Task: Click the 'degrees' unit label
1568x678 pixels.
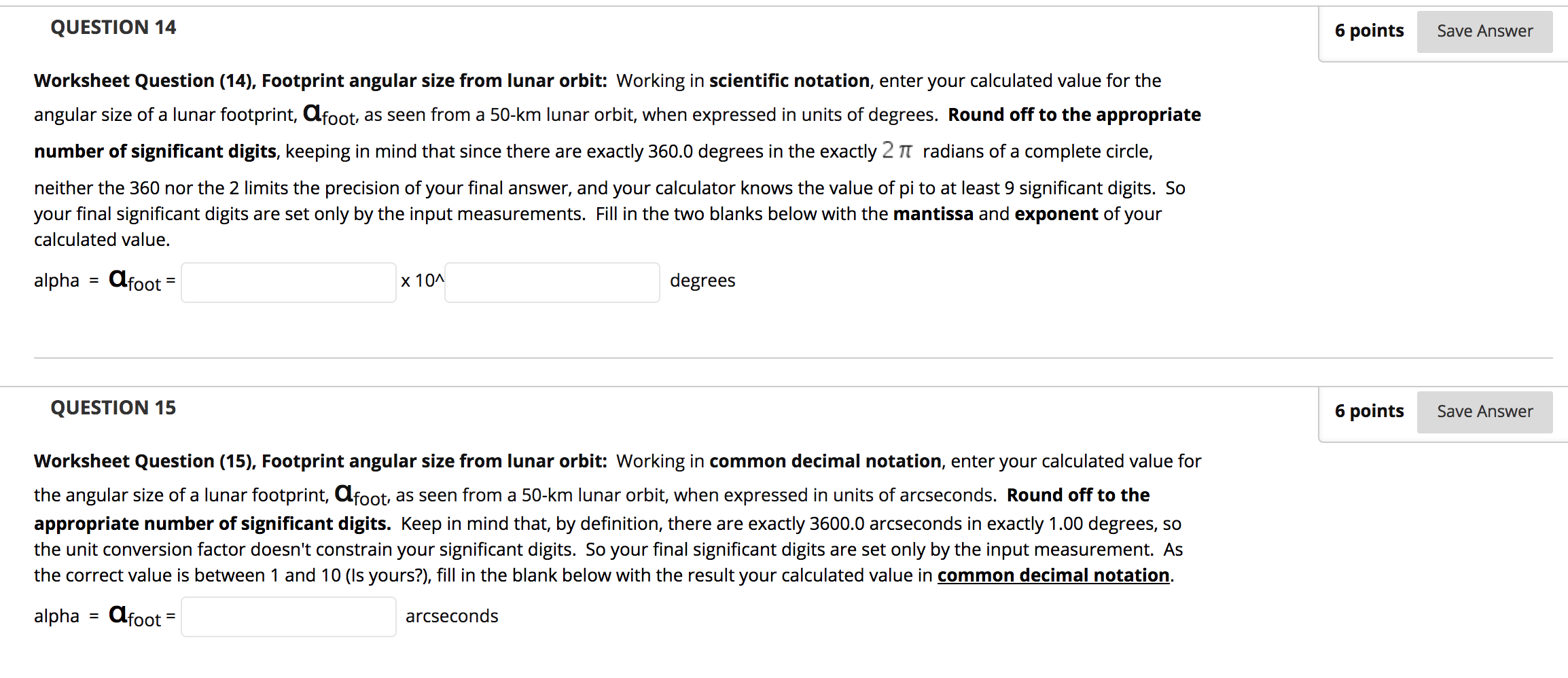Action: tap(702, 281)
